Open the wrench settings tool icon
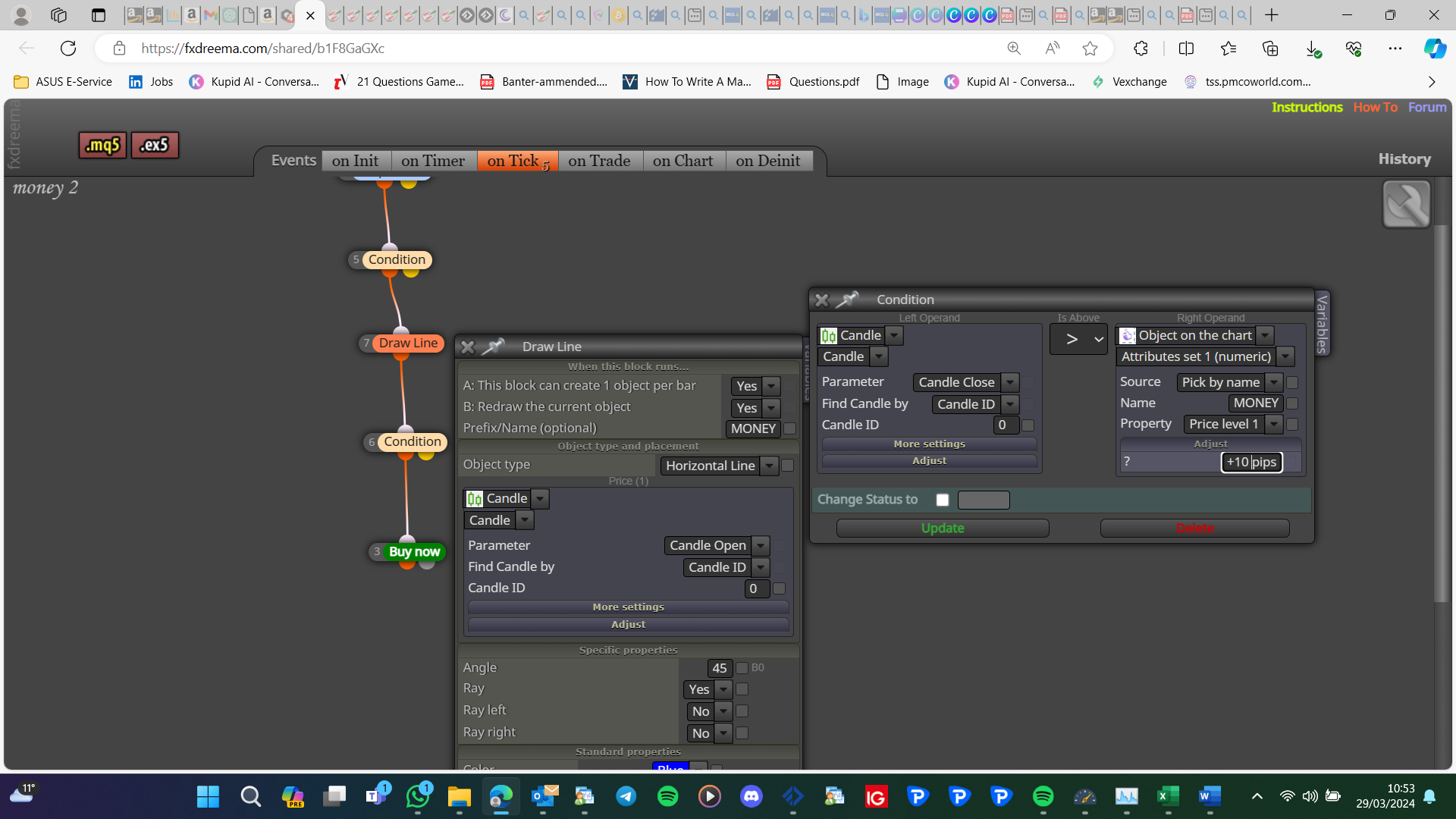Viewport: 1456px width, 819px height. point(1406,204)
